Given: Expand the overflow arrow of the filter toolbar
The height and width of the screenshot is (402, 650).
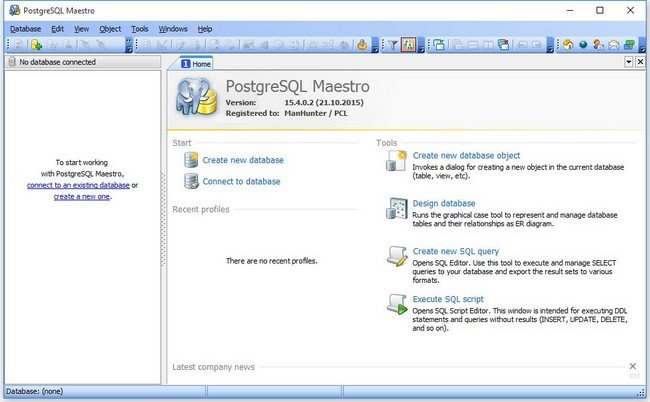Looking at the screenshot, I should 421,45.
